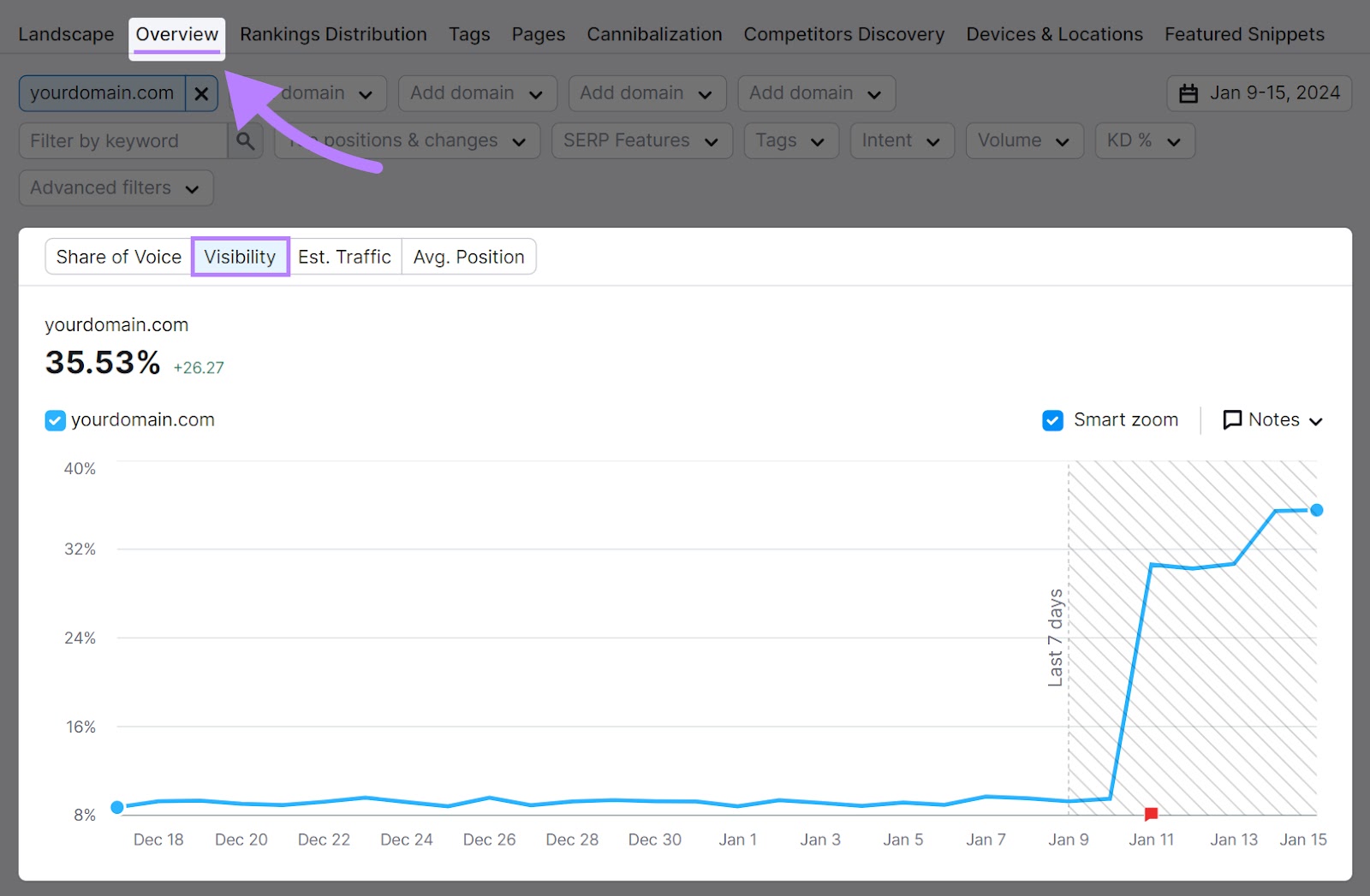Open the Landscape tab
The height and width of the screenshot is (896, 1370).
click(66, 34)
